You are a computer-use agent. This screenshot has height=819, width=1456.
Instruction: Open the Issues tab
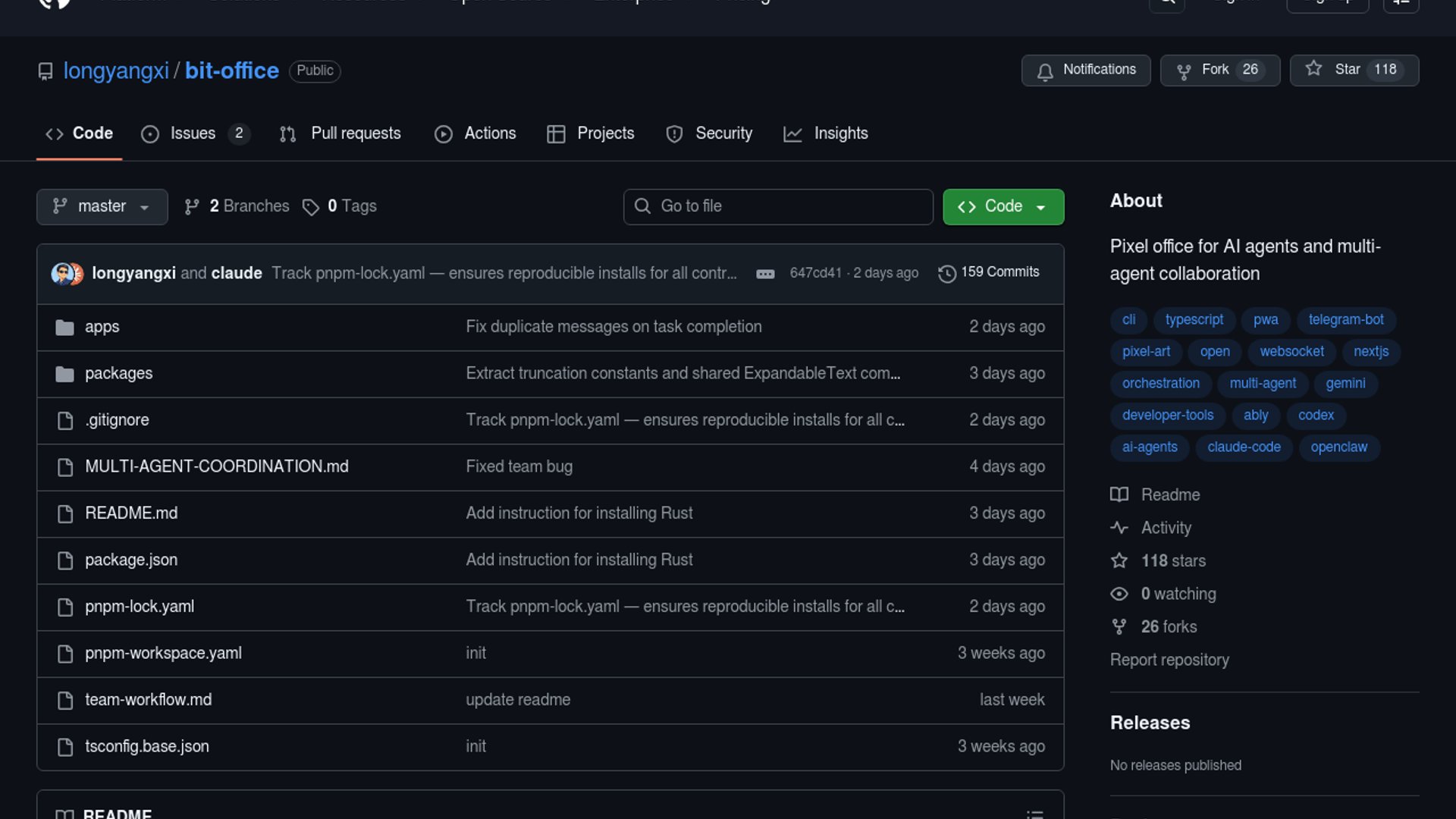point(194,133)
